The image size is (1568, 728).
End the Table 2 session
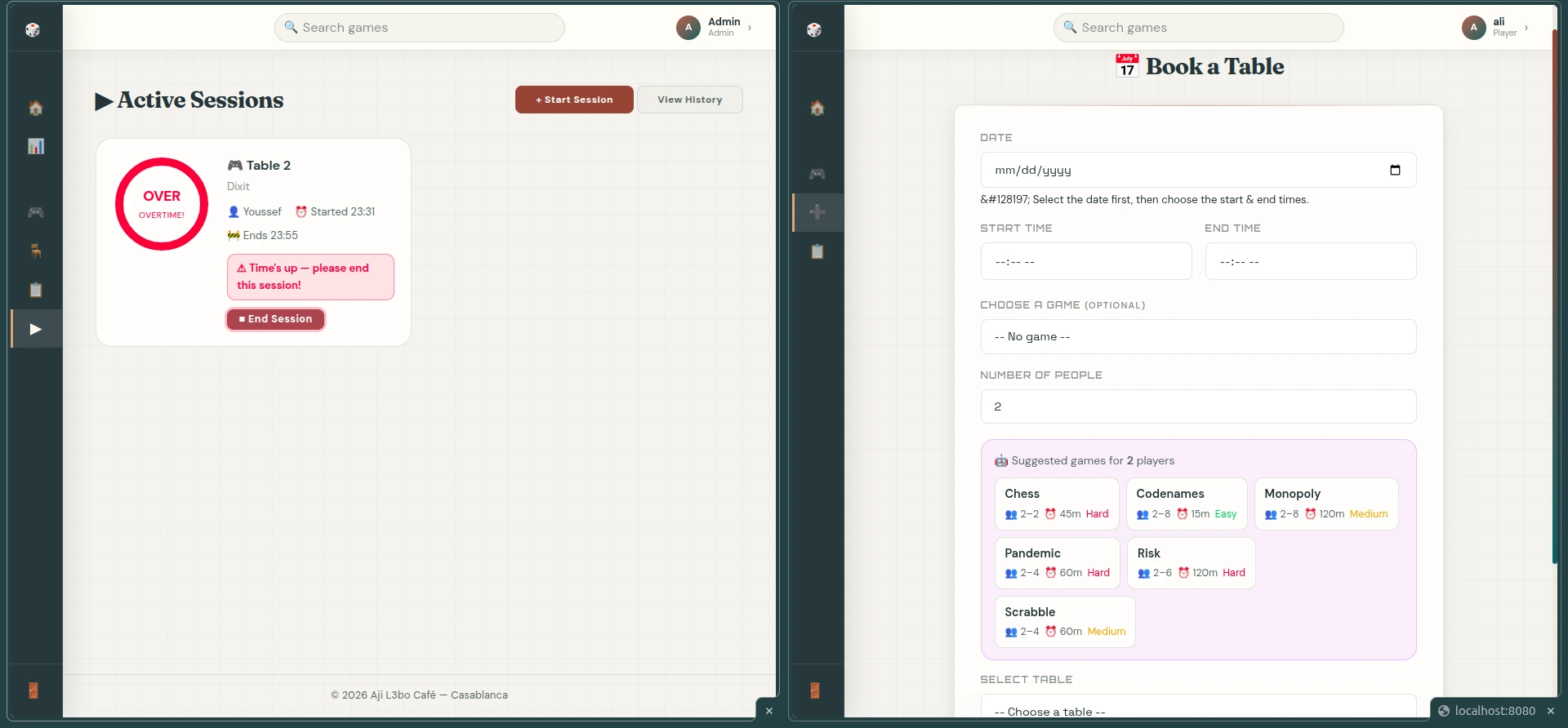[x=276, y=319]
